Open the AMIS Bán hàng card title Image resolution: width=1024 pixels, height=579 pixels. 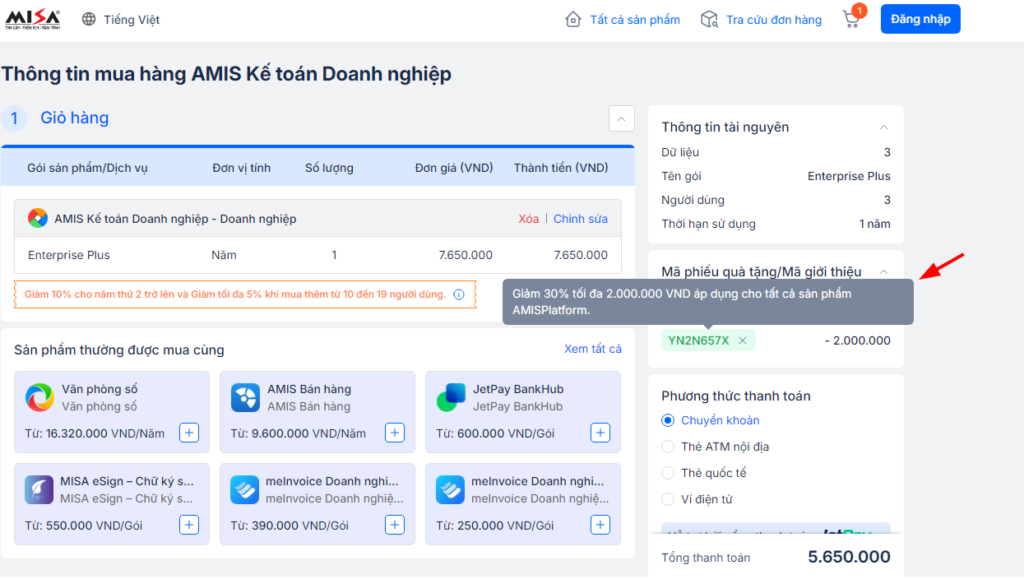point(309,389)
